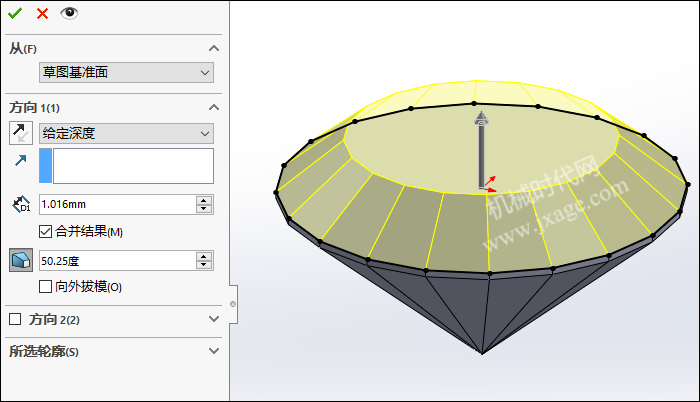Cancel the feature with red X

[x=42, y=14]
